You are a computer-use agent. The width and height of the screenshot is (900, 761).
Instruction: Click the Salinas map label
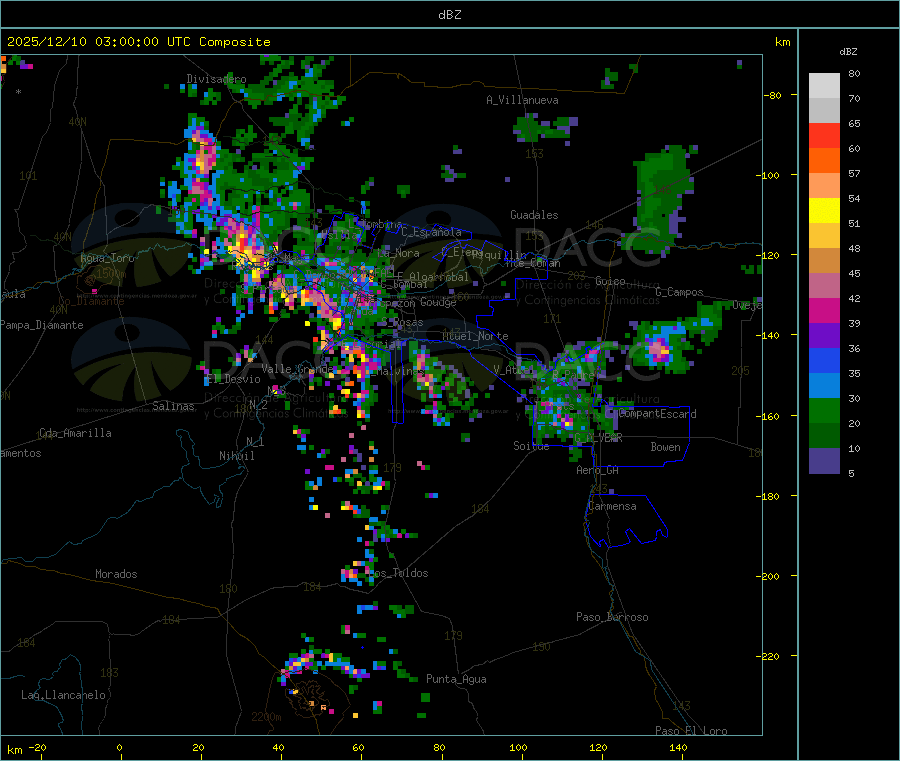tap(173, 406)
